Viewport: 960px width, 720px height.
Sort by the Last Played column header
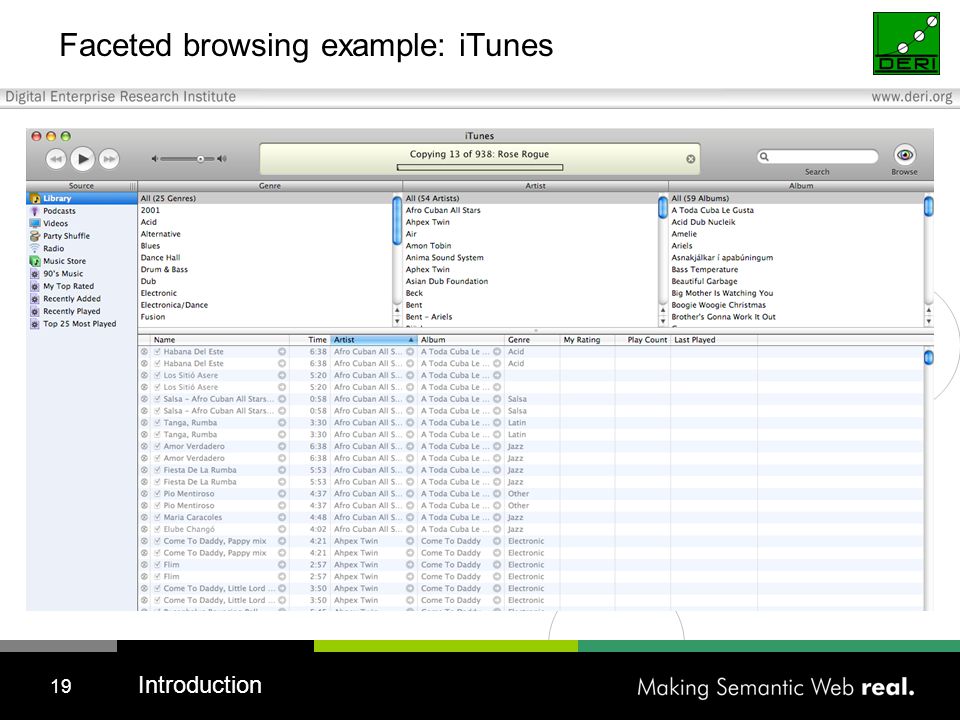pyautogui.click(x=714, y=340)
